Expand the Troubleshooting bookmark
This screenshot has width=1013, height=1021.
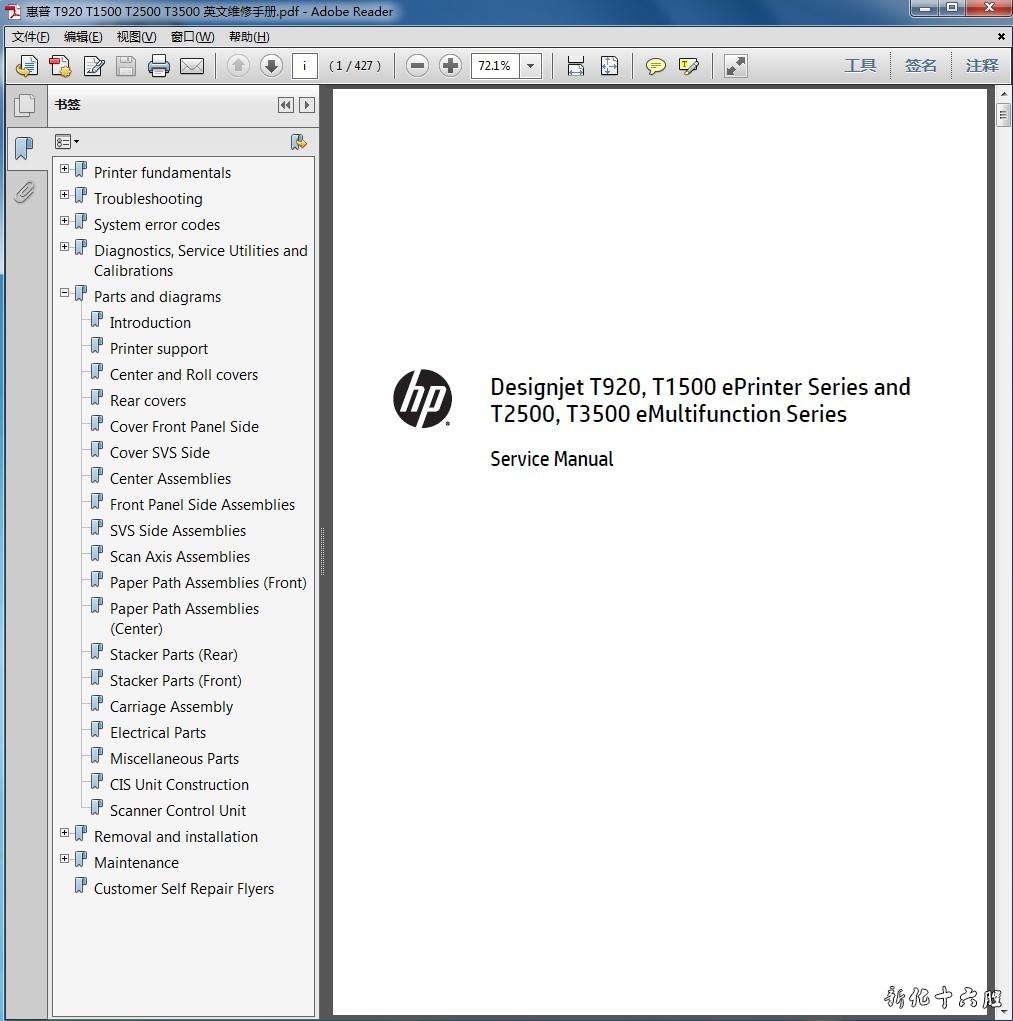tap(65, 195)
